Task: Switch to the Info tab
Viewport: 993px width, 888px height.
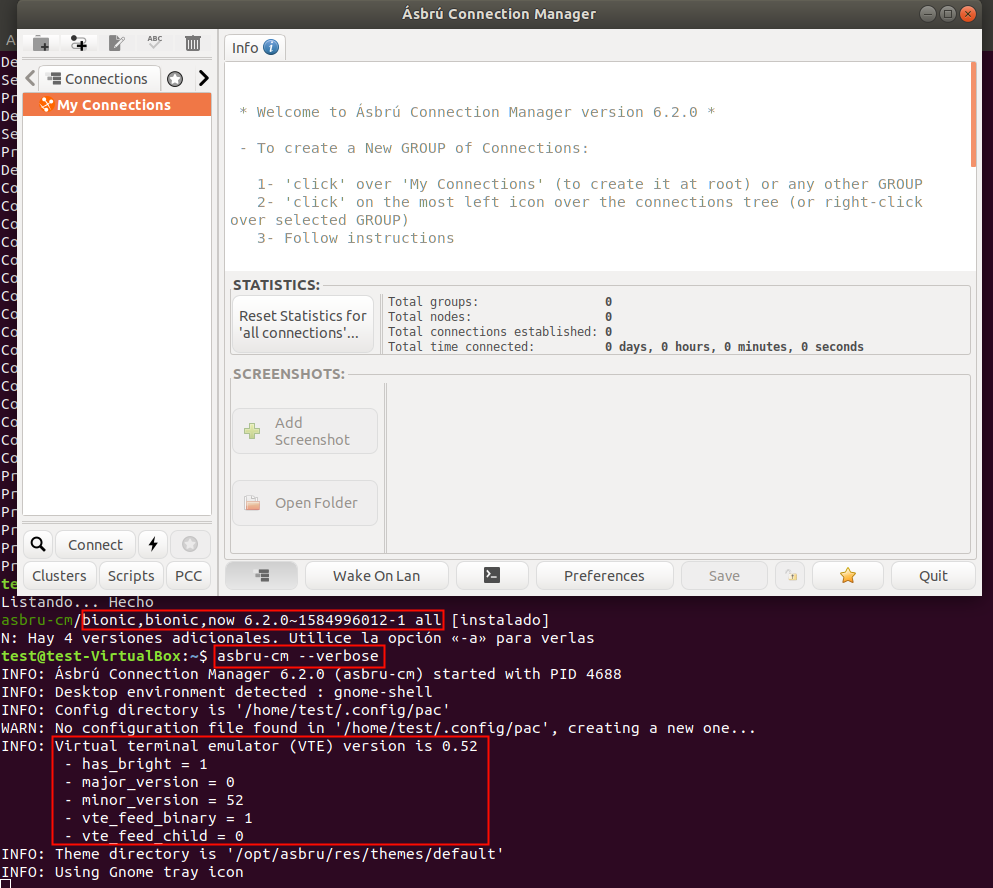Action: click(x=254, y=46)
